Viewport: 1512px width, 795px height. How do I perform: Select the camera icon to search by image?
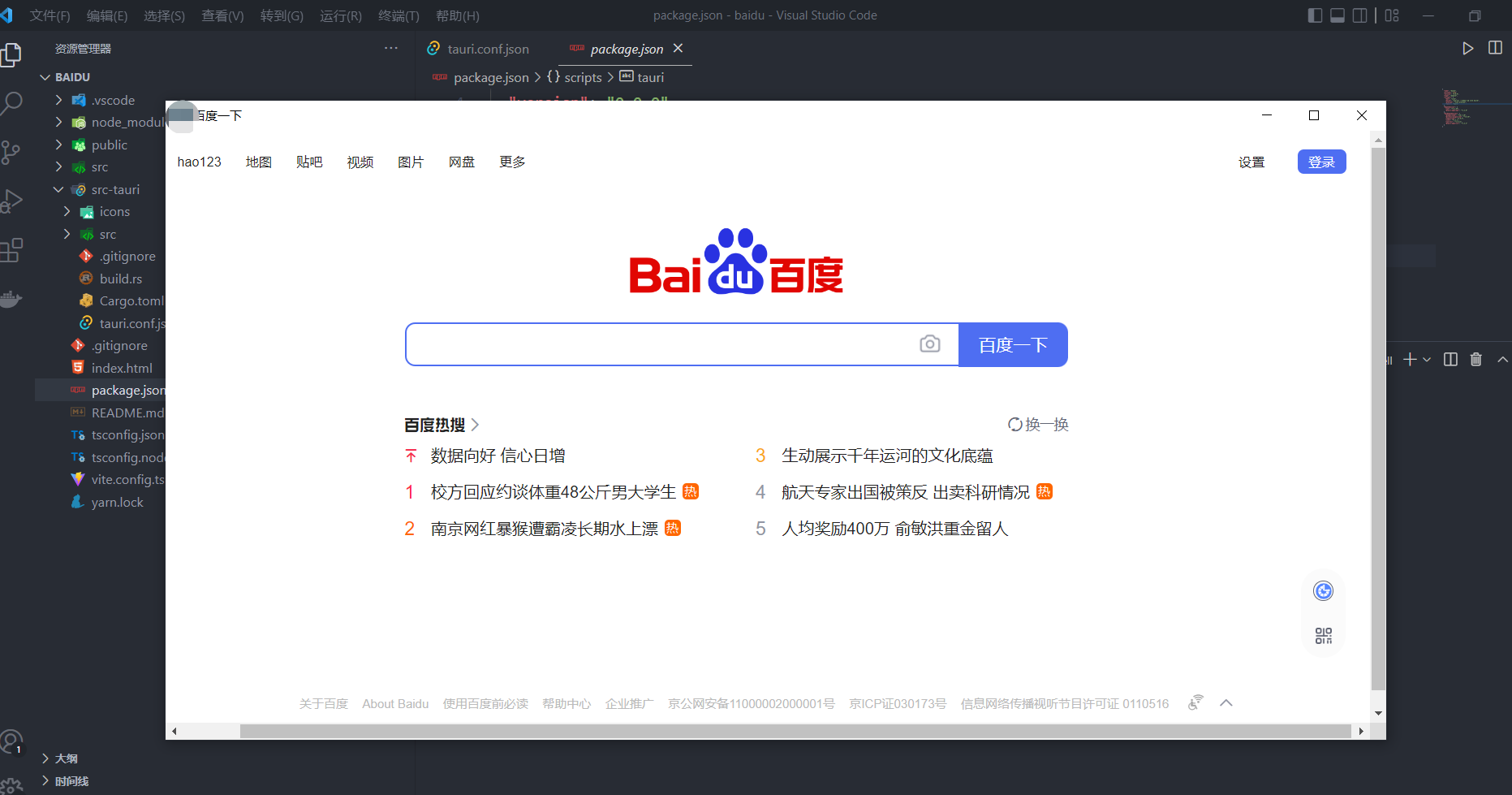930,344
